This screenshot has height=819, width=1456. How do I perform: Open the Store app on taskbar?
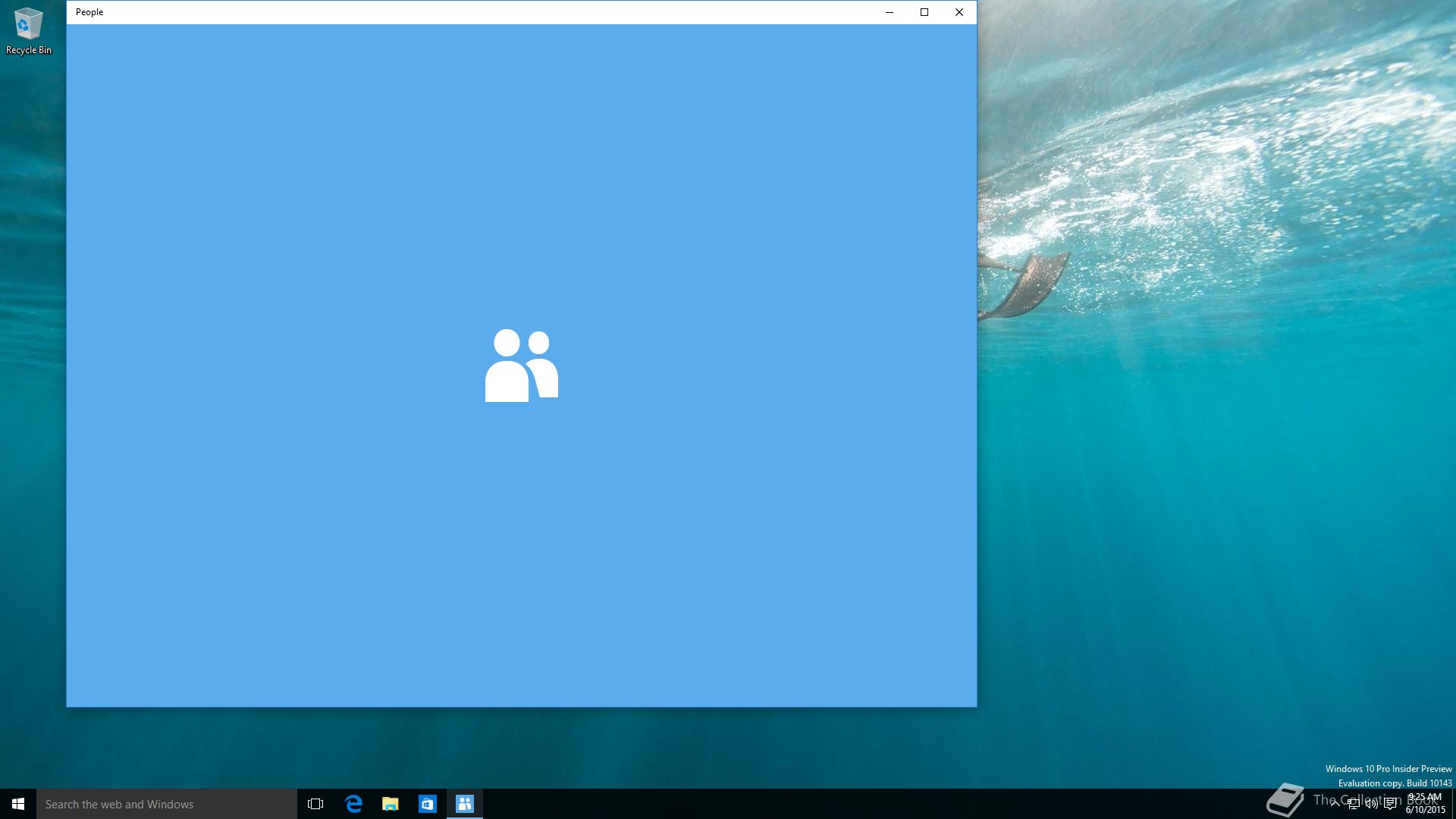click(428, 804)
